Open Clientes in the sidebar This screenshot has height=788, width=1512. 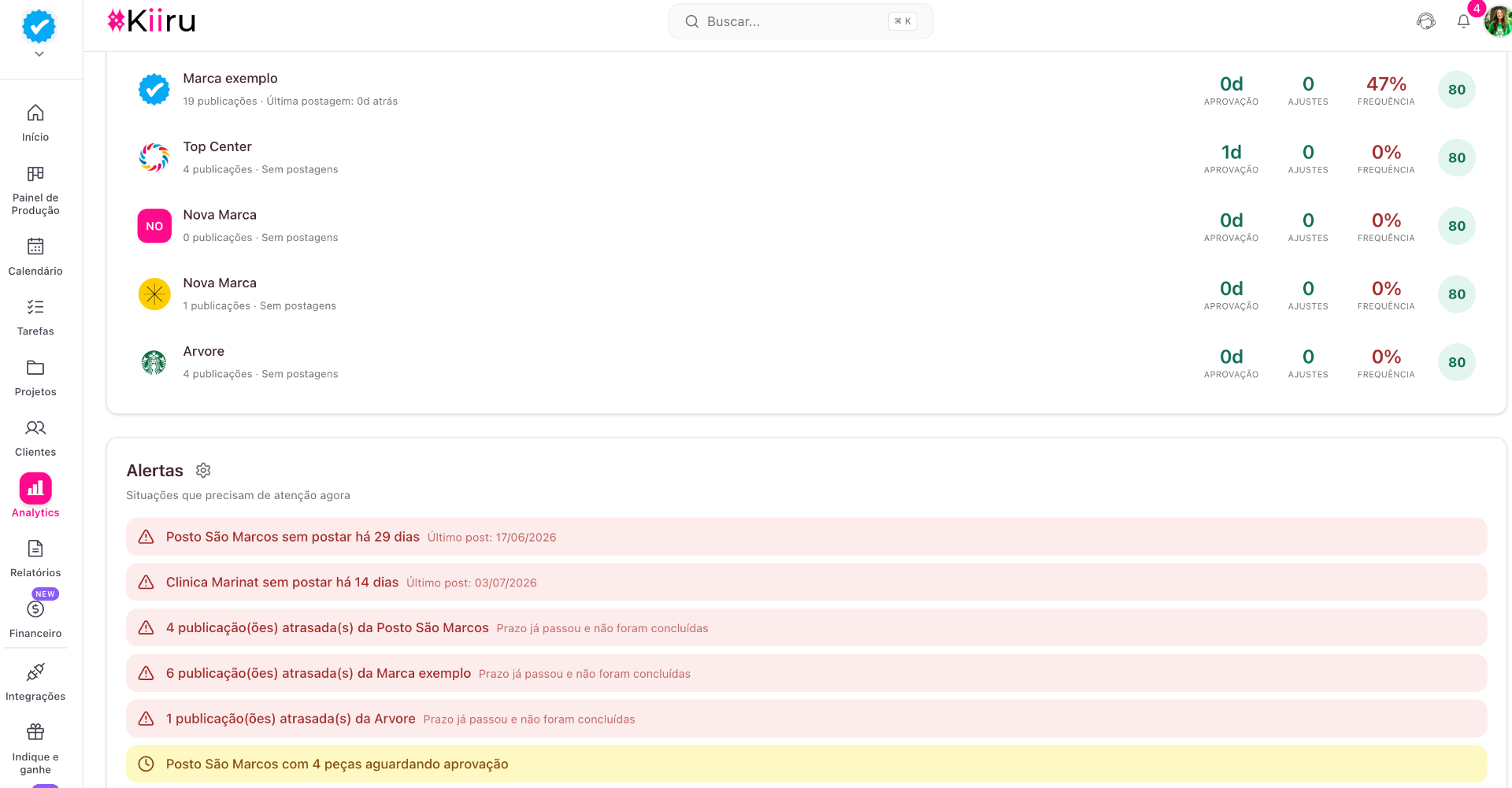(x=35, y=438)
